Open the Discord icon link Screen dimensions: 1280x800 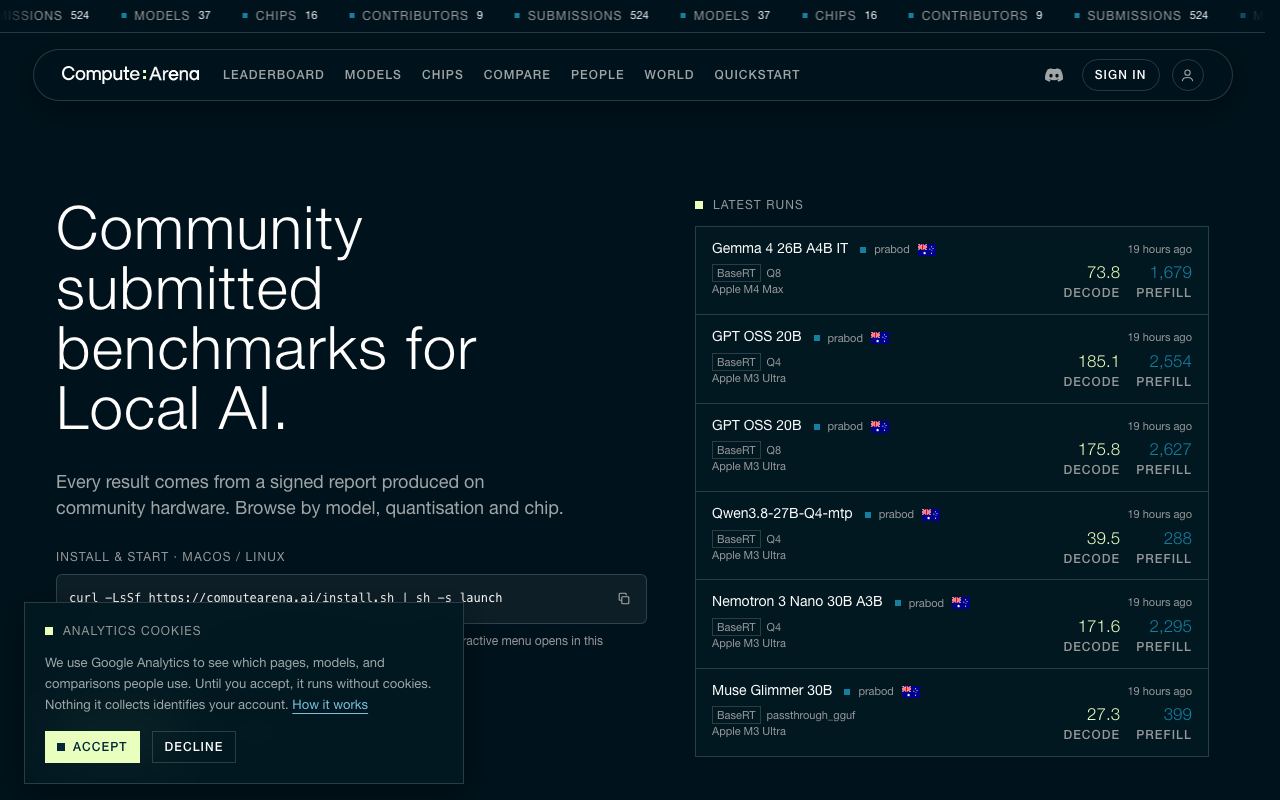click(x=1053, y=75)
